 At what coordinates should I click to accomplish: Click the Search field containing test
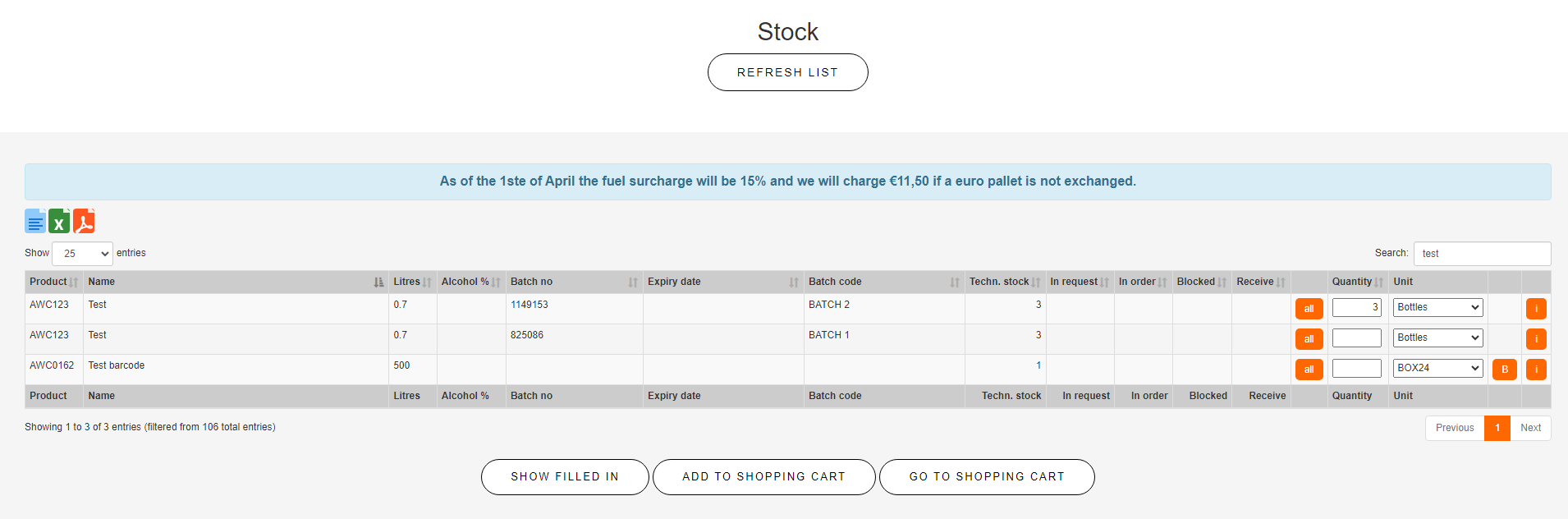click(x=1482, y=254)
